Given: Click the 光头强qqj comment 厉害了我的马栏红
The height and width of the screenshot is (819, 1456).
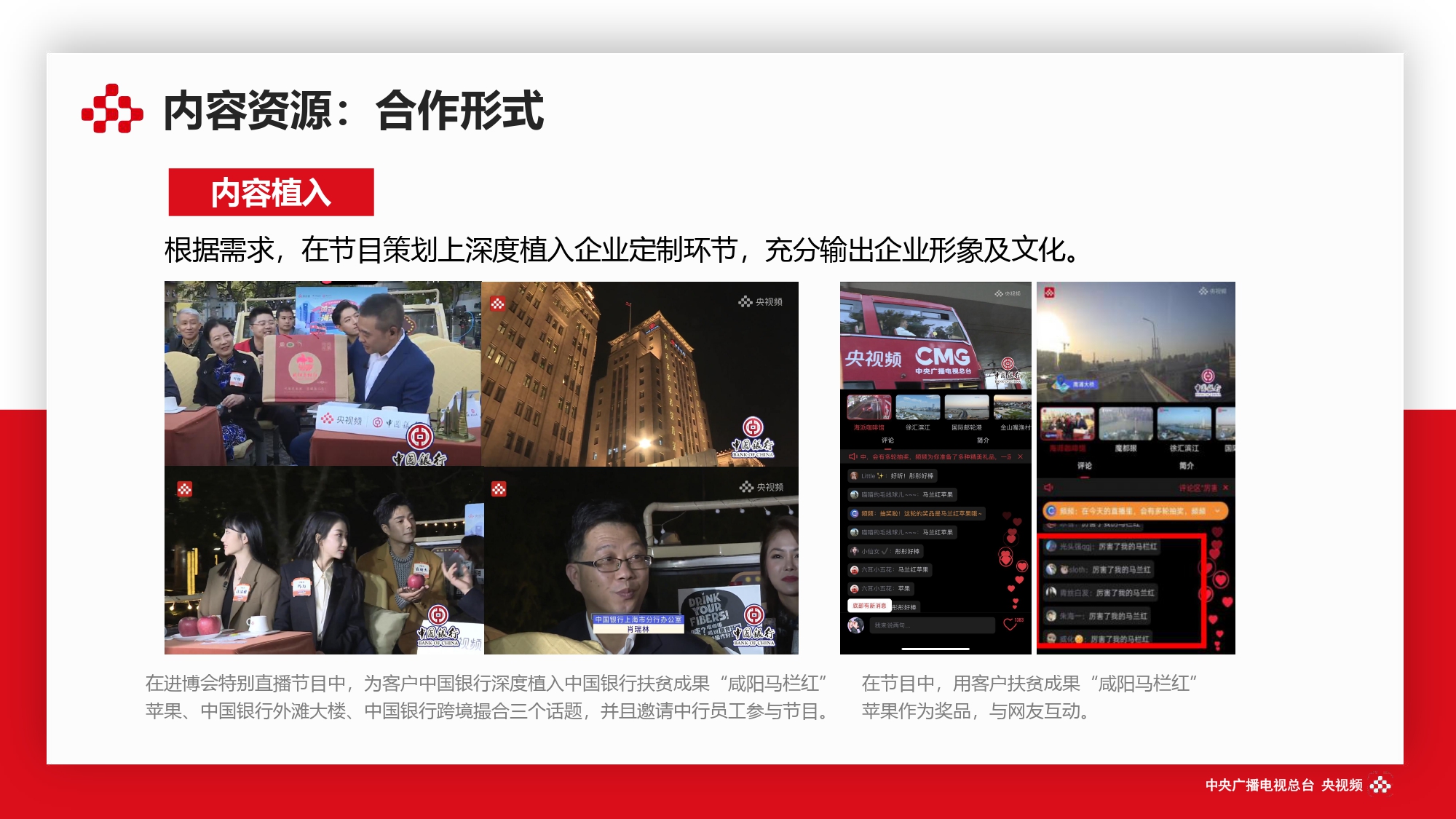Looking at the screenshot, I should (x=1101, y=547).
